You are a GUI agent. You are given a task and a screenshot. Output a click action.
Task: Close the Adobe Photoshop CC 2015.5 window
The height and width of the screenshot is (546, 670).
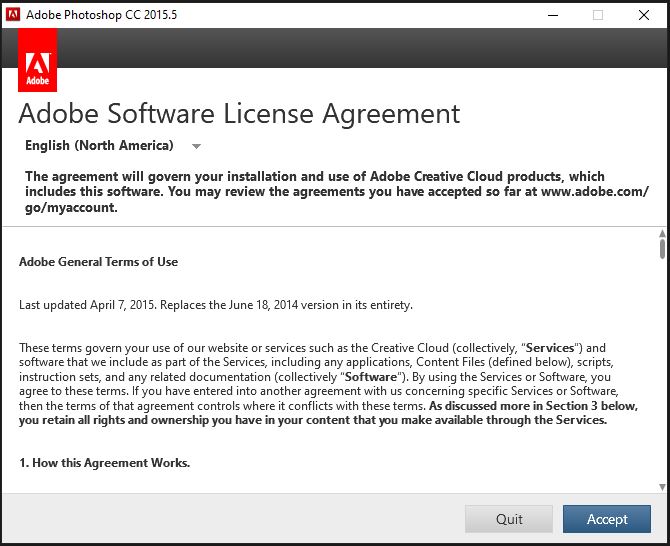pos(644,15)
